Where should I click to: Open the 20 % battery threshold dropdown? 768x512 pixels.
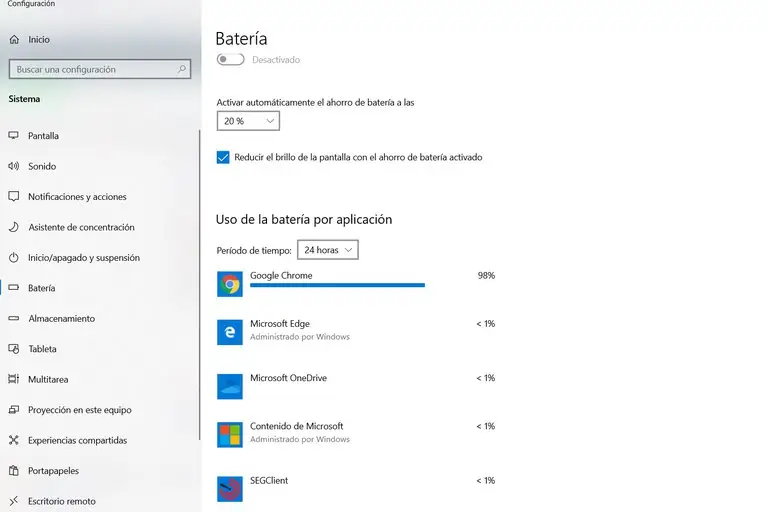pos(248,121)
